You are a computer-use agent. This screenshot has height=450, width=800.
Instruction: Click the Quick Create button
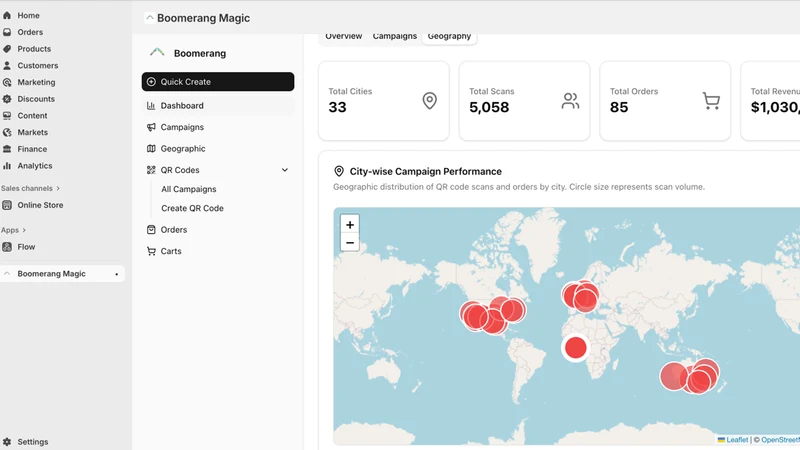(x=218, y=82)
